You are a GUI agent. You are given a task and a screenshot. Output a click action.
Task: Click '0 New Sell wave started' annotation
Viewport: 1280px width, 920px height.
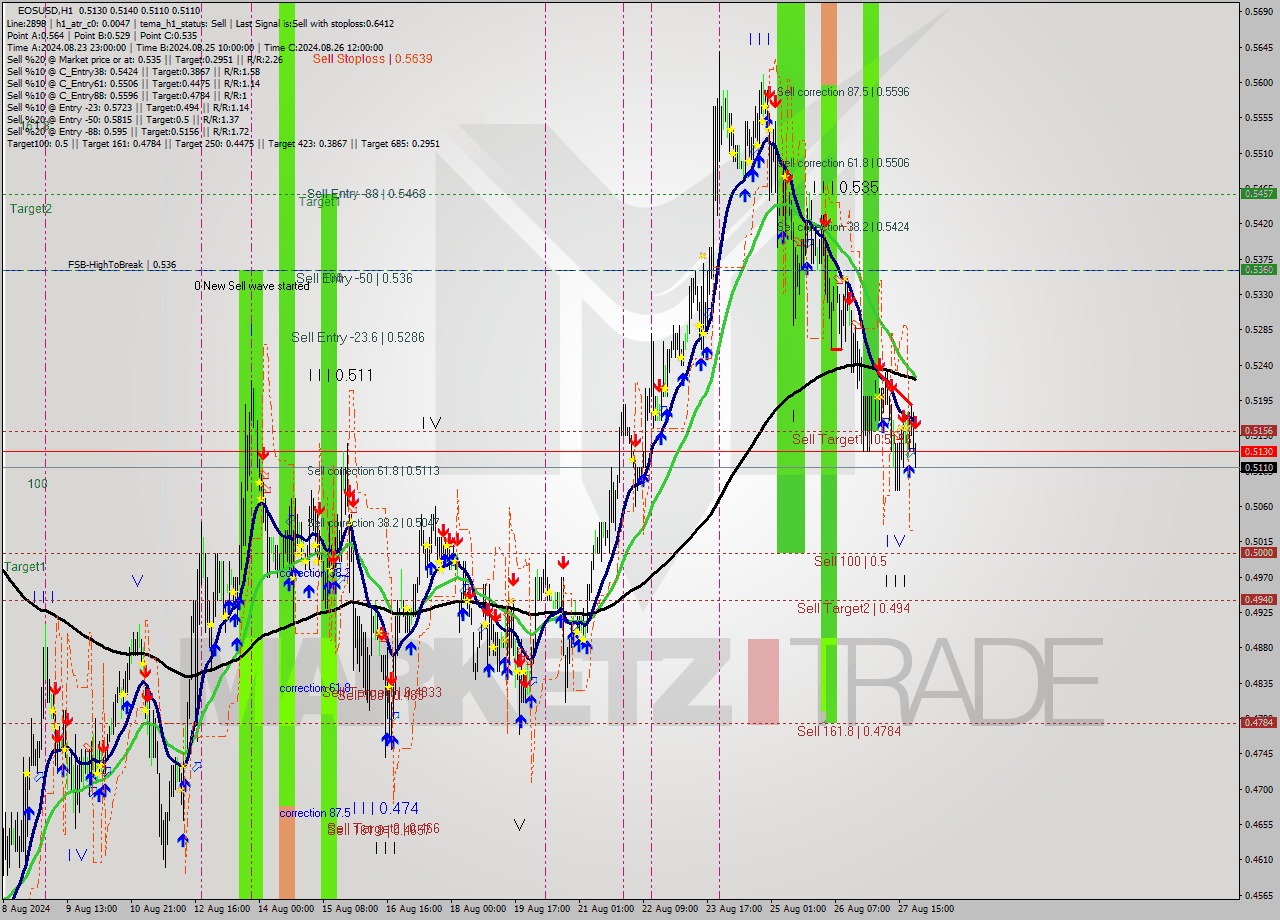point(252,286)
